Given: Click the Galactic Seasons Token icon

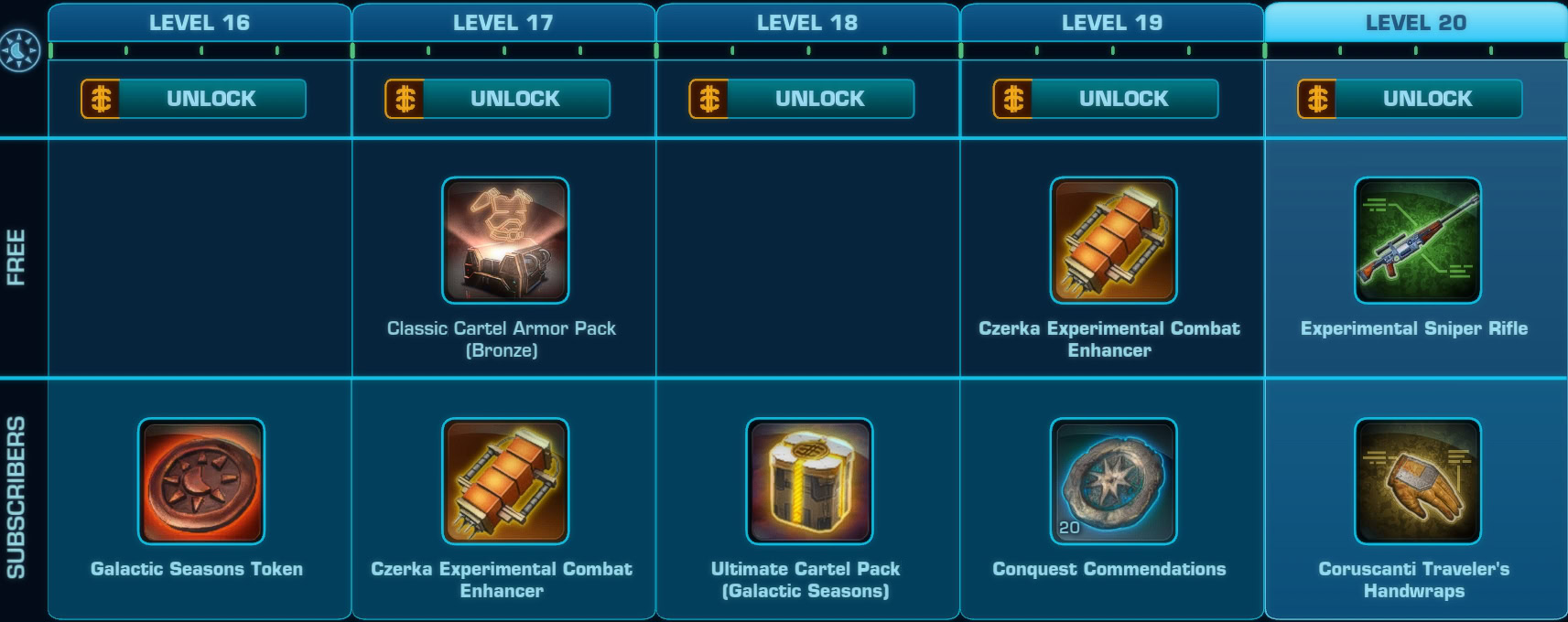Looking at the screenshot, I should (x=201, y=481).
